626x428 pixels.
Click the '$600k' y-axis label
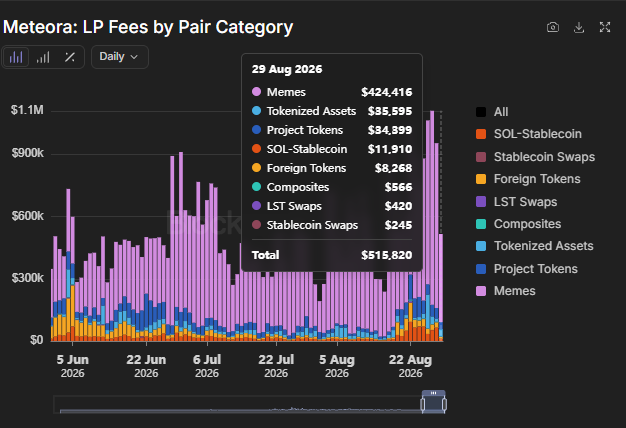pos(28,216)
